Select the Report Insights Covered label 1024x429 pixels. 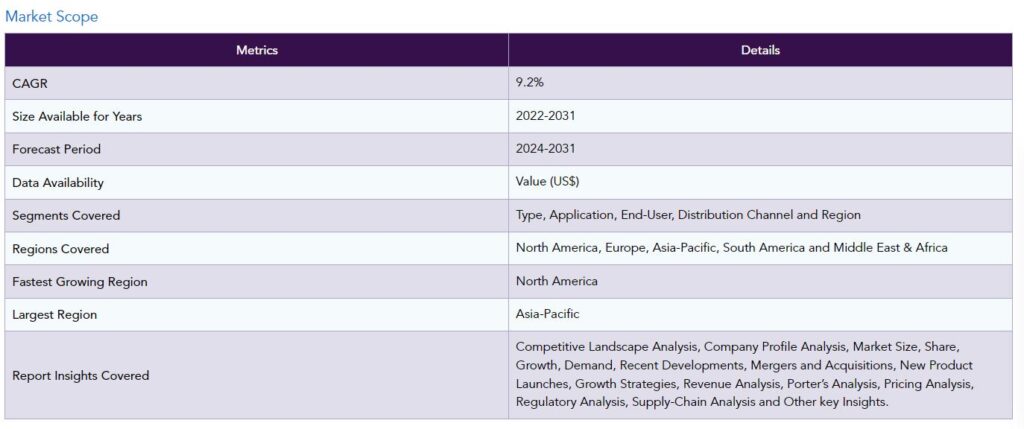click(81, 376)
